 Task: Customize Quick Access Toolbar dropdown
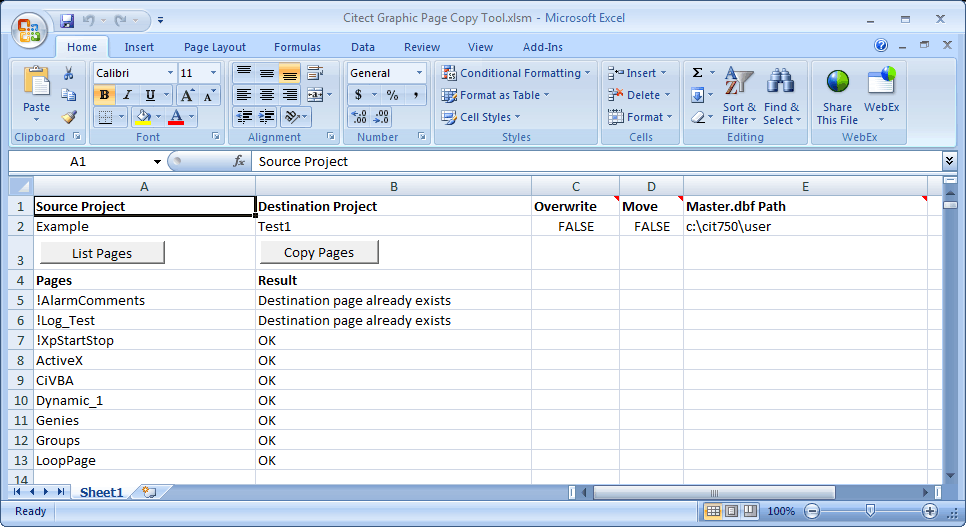[x=160, y=20]
